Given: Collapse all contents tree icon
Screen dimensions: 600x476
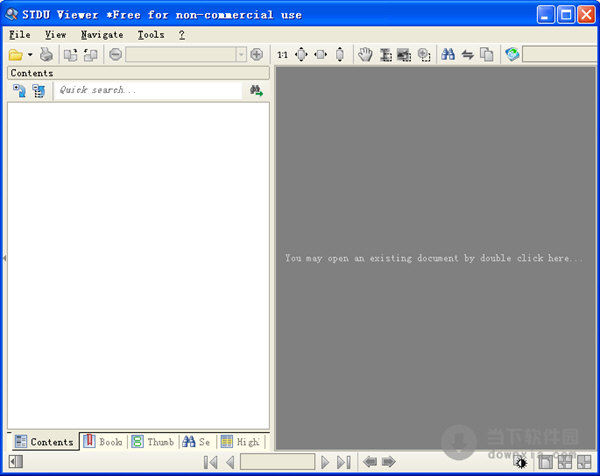Looking at the screenshot, I should [x=39, y=91].
